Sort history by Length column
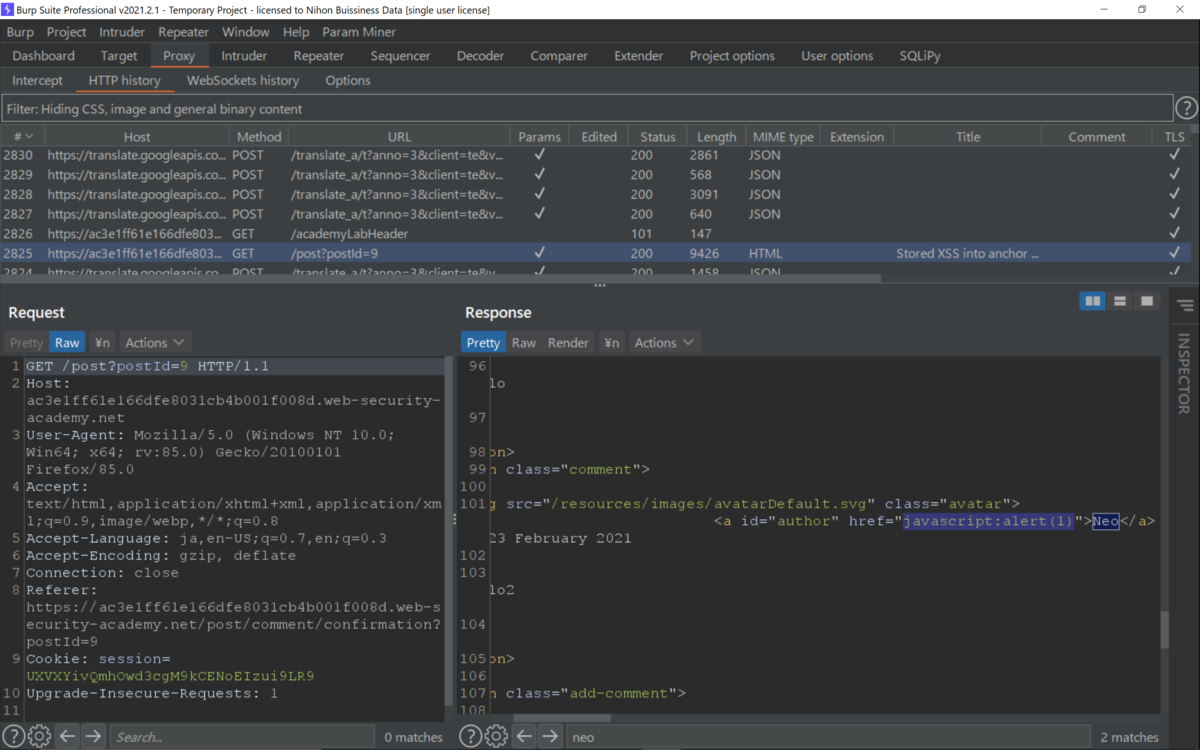Screen dimensions: 1200x750 pyautogui.click(x=716, y=136)
